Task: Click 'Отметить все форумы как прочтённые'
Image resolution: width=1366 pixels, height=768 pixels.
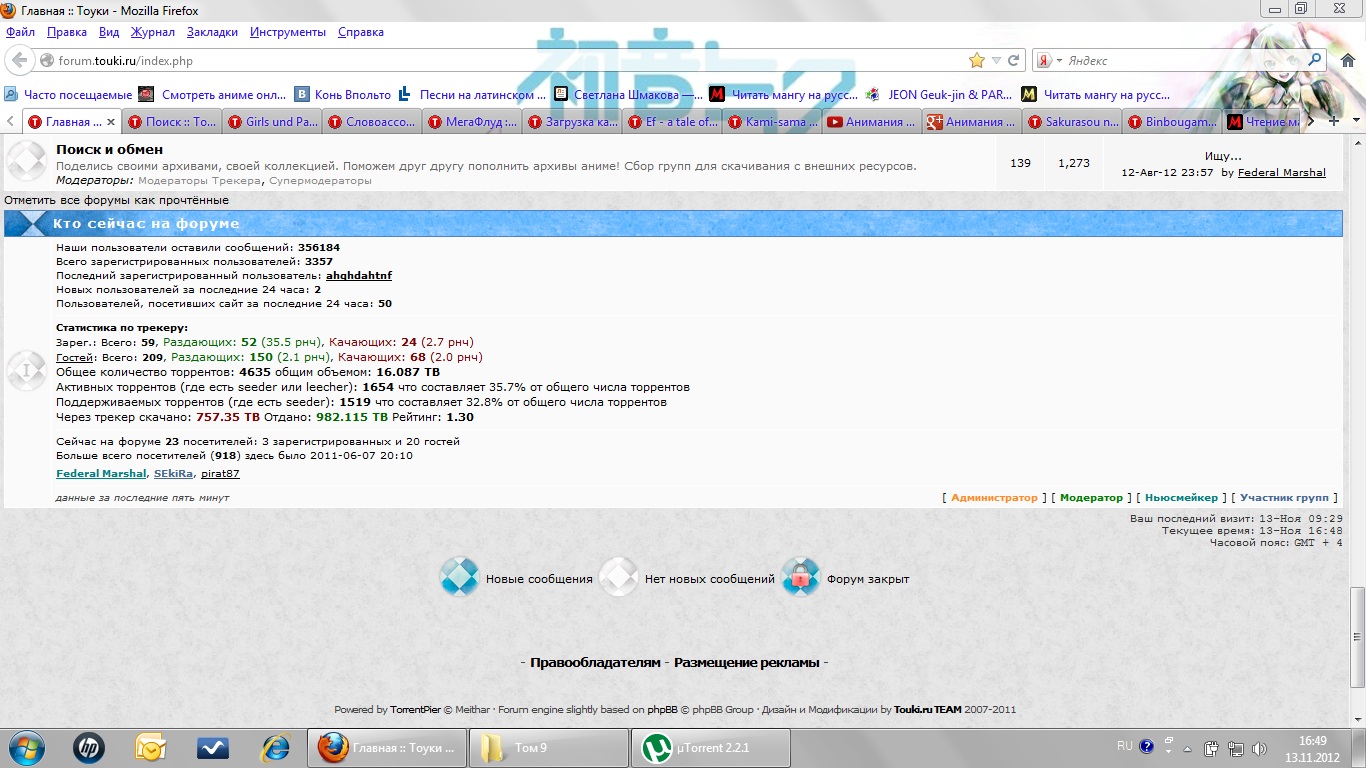Action: (x=116, y=201)
